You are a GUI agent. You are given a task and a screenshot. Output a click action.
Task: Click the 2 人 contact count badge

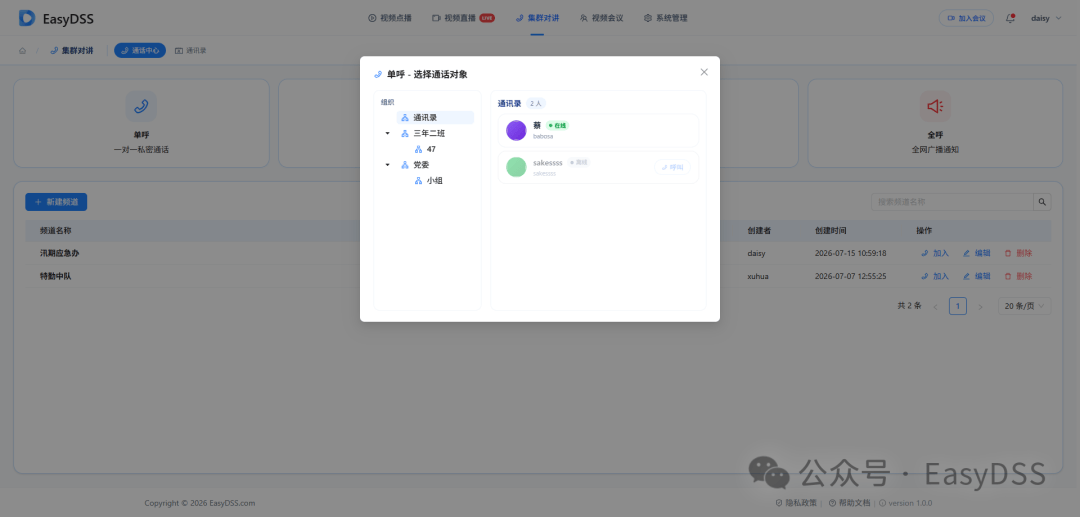536,103
